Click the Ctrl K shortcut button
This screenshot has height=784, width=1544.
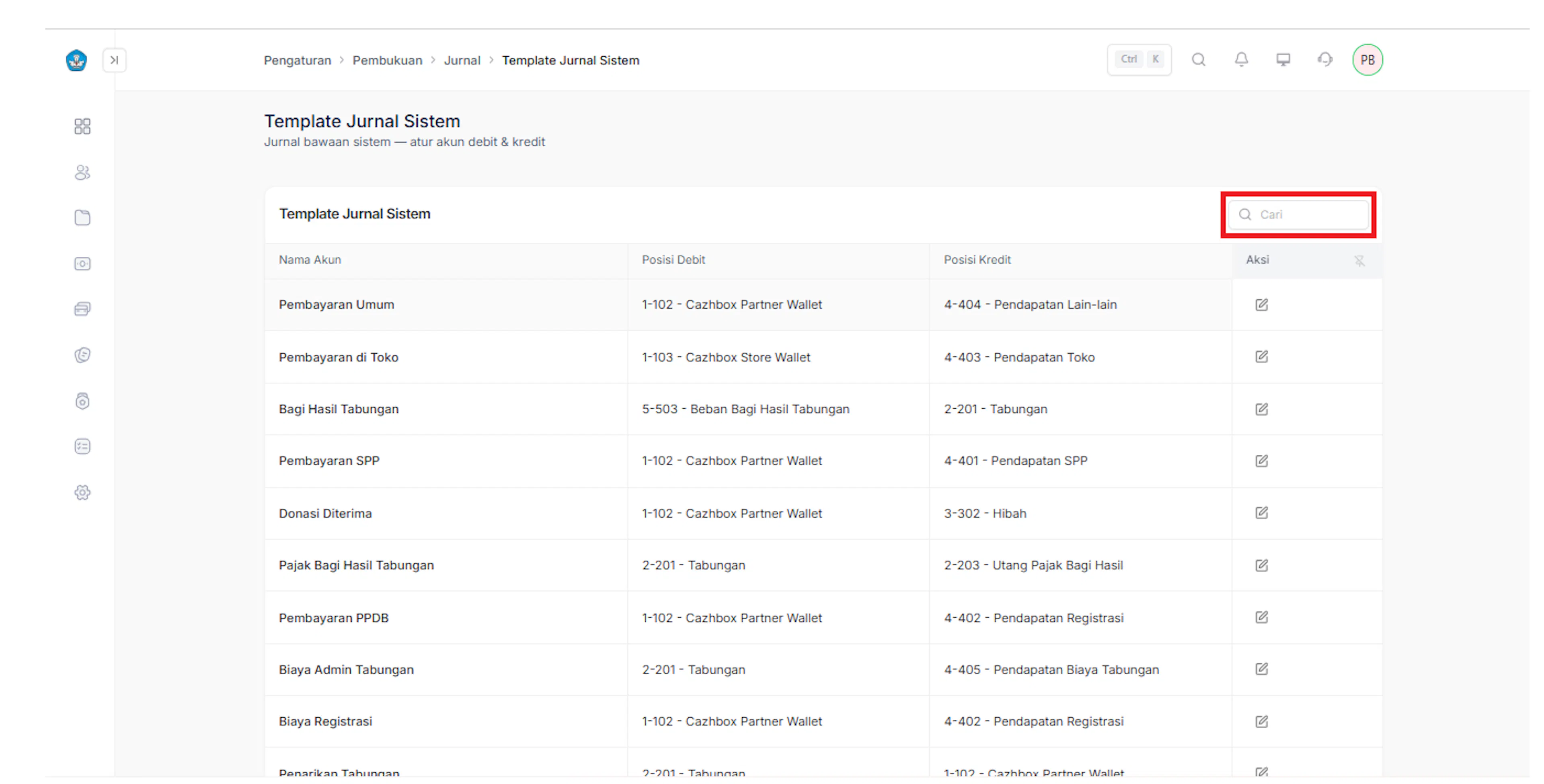pyautogui.click(x=1140, y=59)
